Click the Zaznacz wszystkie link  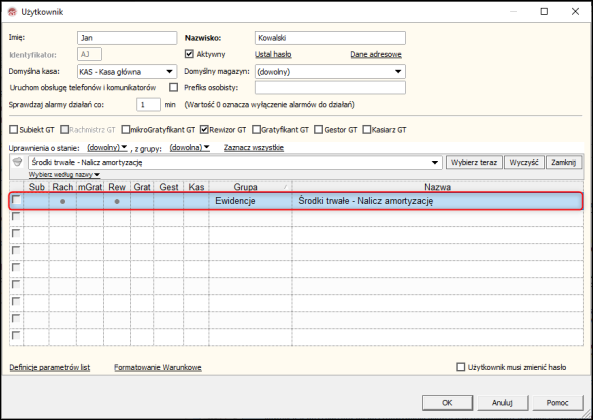(254, 147)
